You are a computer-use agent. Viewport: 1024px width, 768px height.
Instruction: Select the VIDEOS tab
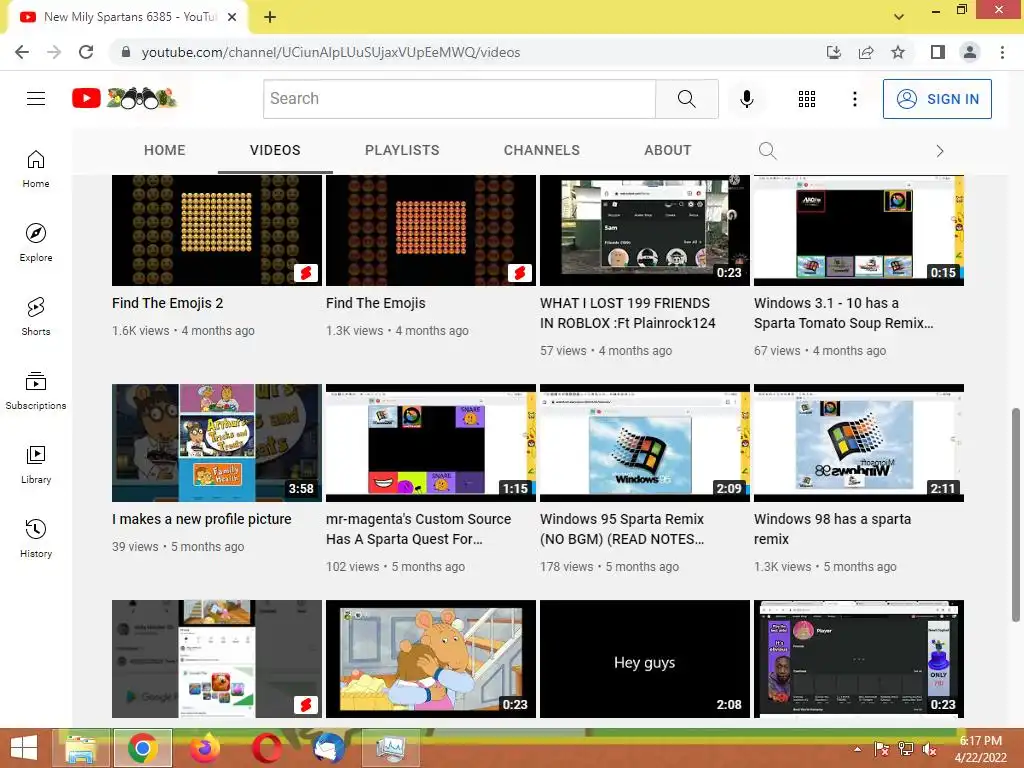tap(275, 150)
